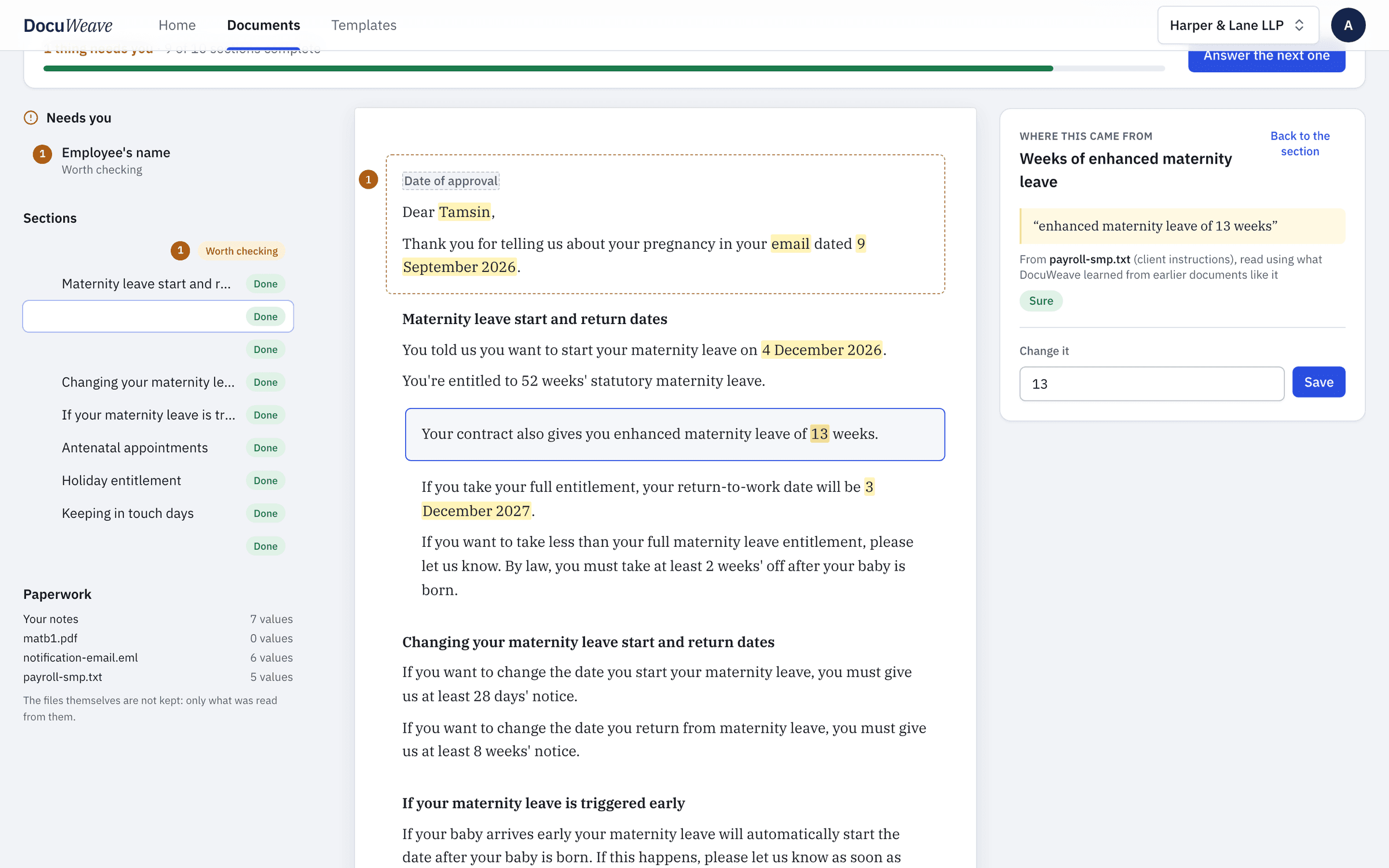Open the Templates tab
1389x868 pixels.
(x=363, y=25)
